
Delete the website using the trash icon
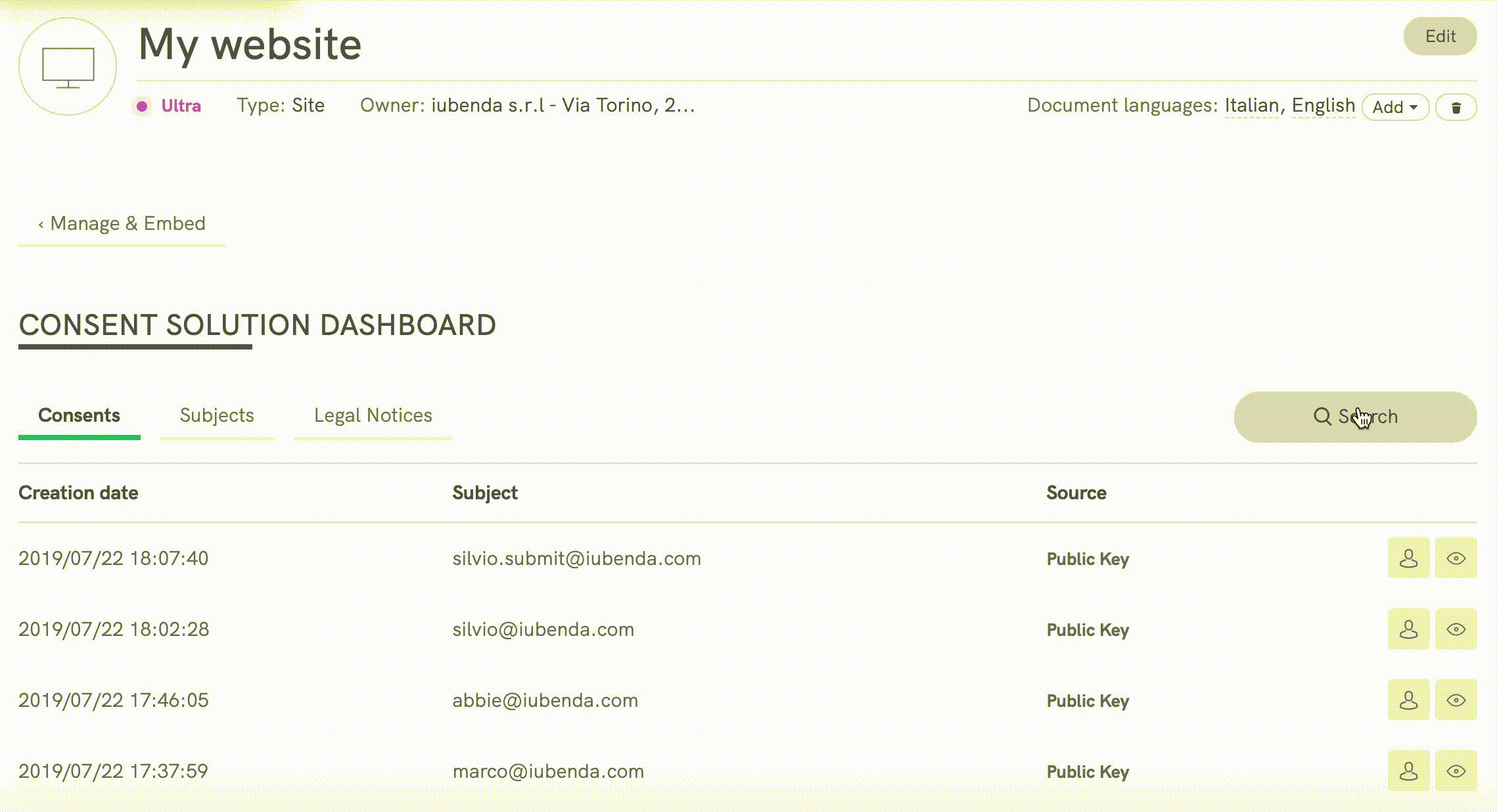click(x=1456, y=106)
